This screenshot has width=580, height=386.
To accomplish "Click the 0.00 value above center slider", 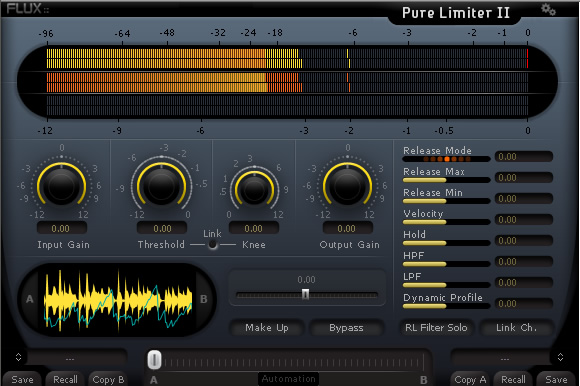I will (x=306, y=280).
